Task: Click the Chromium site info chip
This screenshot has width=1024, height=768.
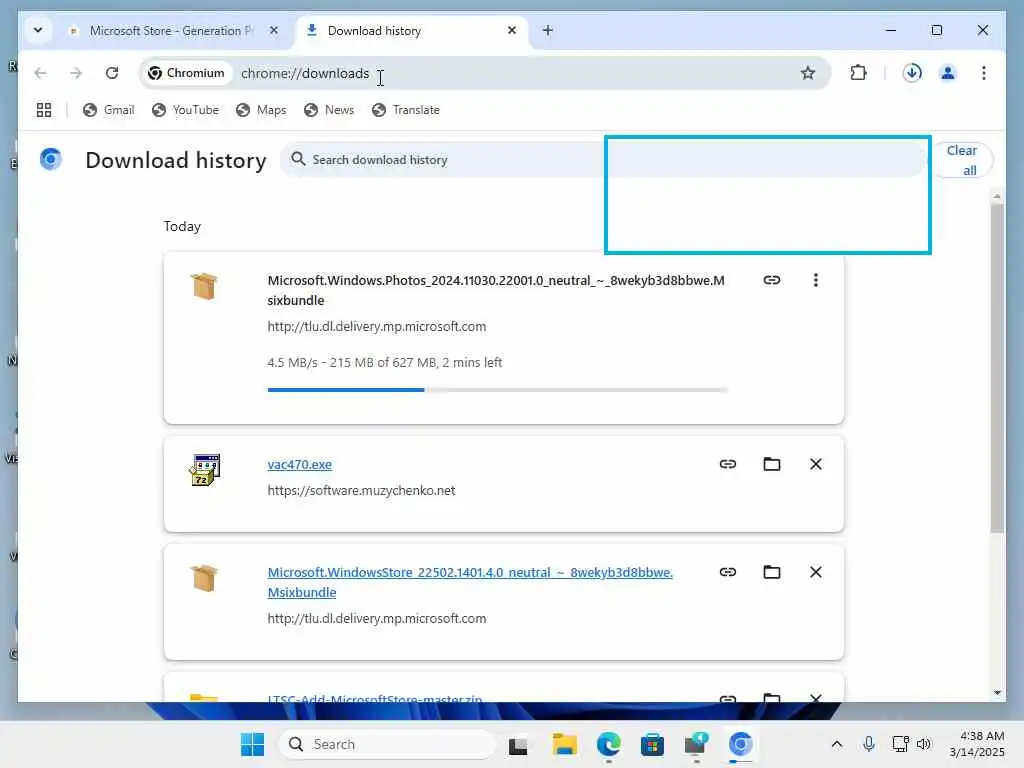Action: coord(187,73)
